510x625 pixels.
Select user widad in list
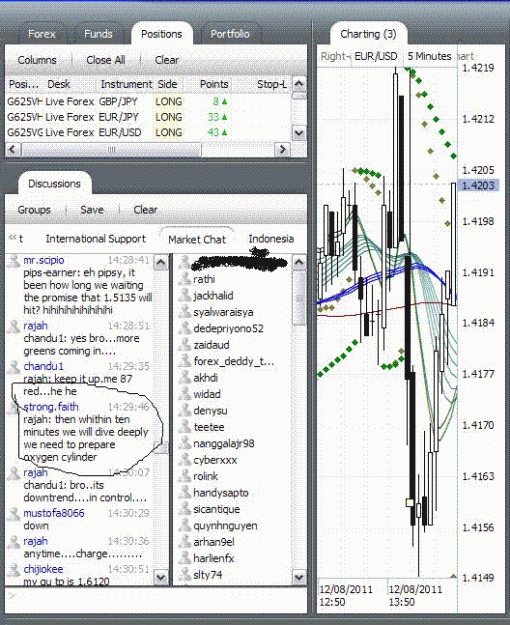[x=207, y=394]
